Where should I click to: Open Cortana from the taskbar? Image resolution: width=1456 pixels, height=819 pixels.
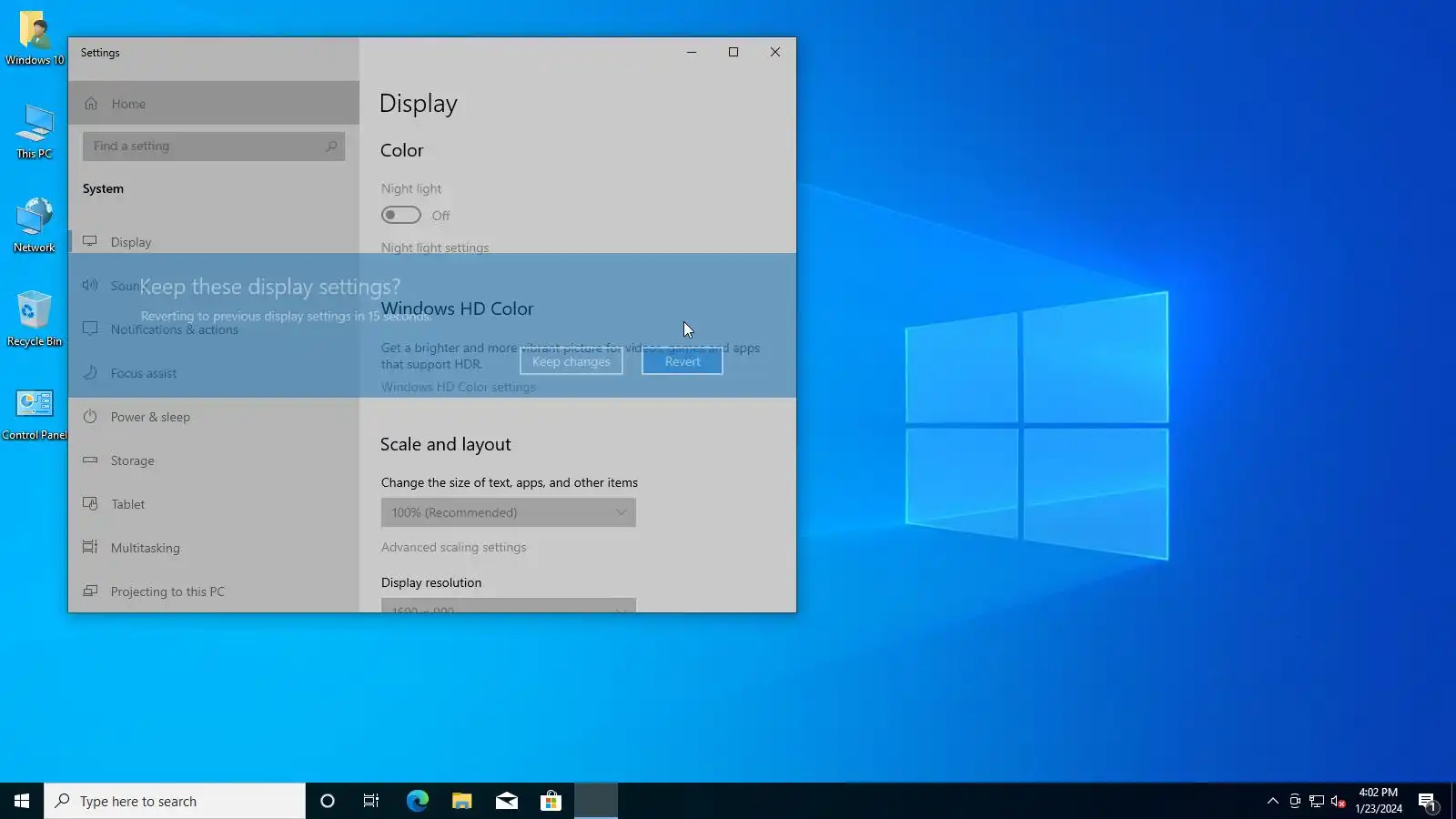328,801
